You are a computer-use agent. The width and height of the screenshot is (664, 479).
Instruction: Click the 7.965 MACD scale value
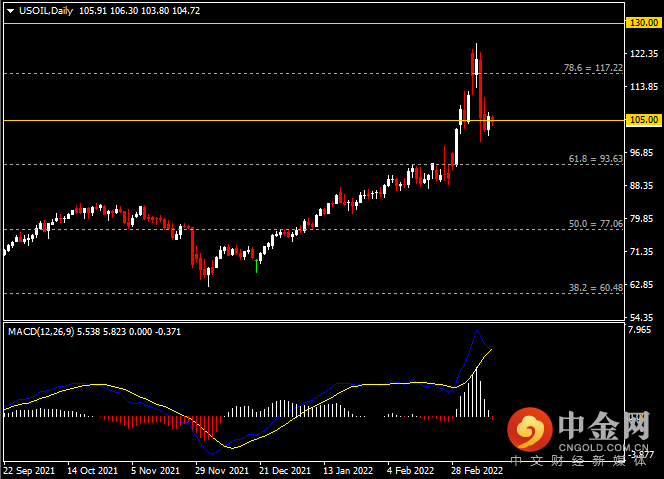[x=640, y=329]
